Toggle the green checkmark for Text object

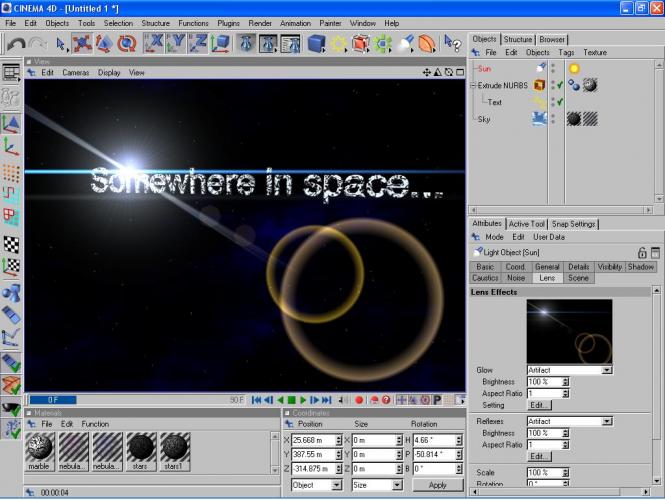[x=561, y=101]
